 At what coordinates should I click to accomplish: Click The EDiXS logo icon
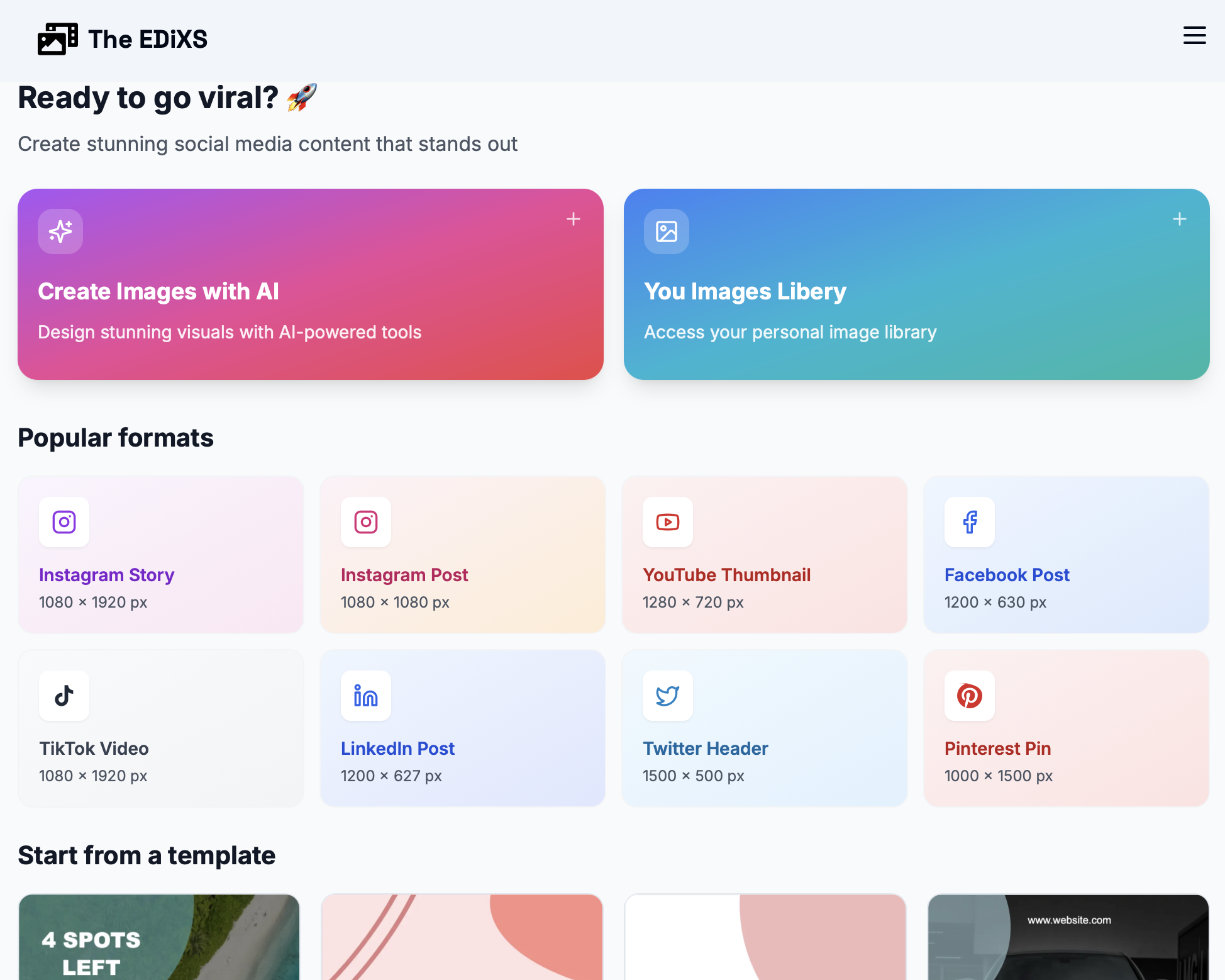[x=58, y=39]
